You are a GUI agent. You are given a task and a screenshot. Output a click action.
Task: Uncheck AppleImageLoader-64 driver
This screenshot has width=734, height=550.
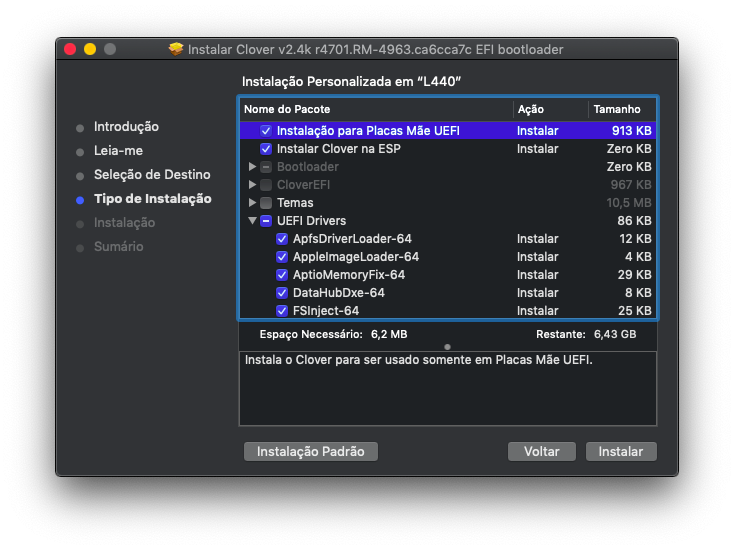pos(282,257)
